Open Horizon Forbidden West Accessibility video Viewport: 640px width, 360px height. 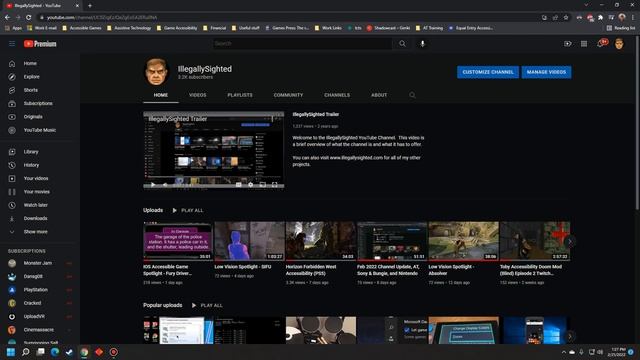pos(320,241)
